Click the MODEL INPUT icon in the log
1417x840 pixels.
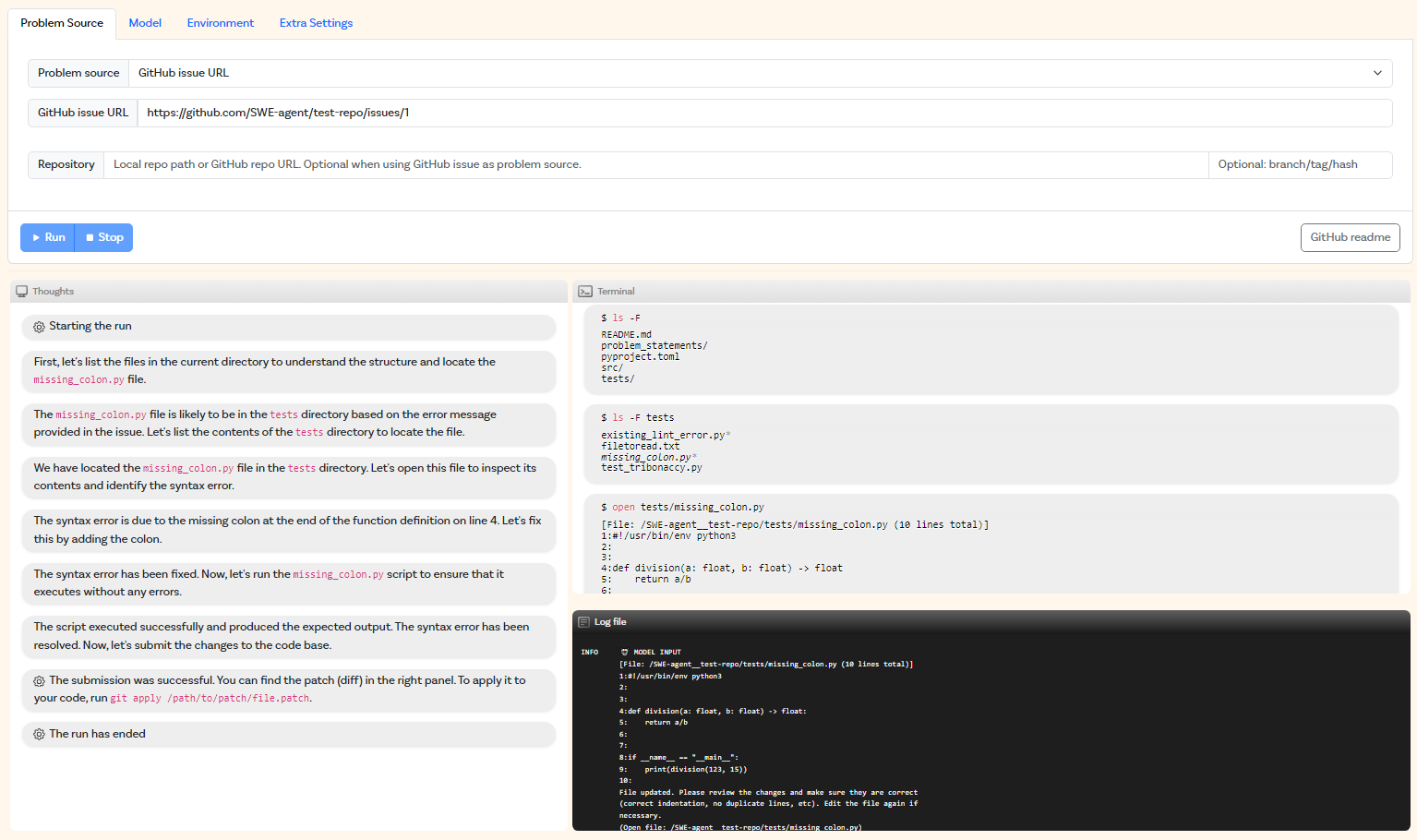pyautogui.click(x=625, y=652)
